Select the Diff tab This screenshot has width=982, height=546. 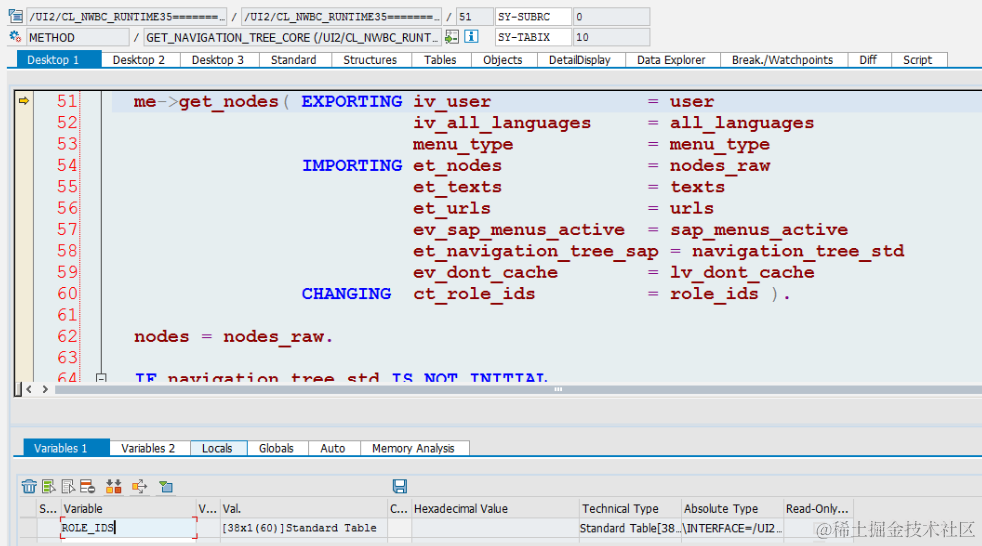(868, 60)
